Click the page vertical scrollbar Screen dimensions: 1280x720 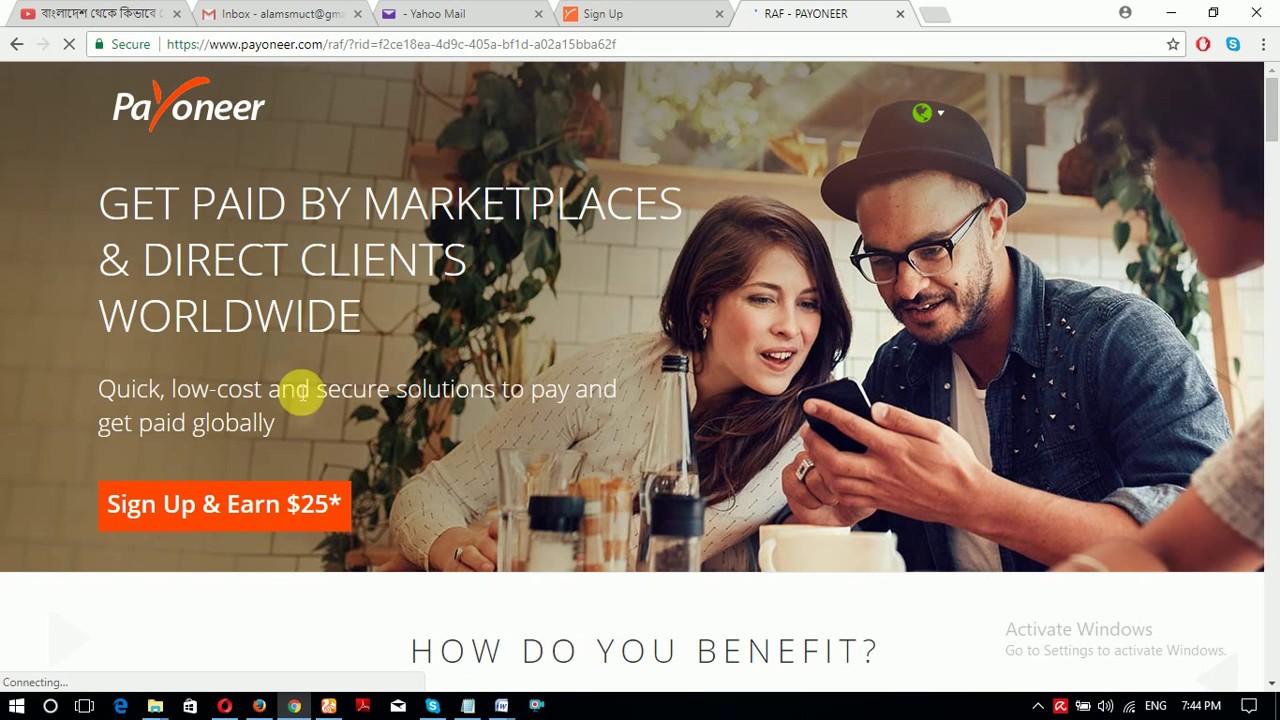pyautogui.click(x=1272, y=375)
